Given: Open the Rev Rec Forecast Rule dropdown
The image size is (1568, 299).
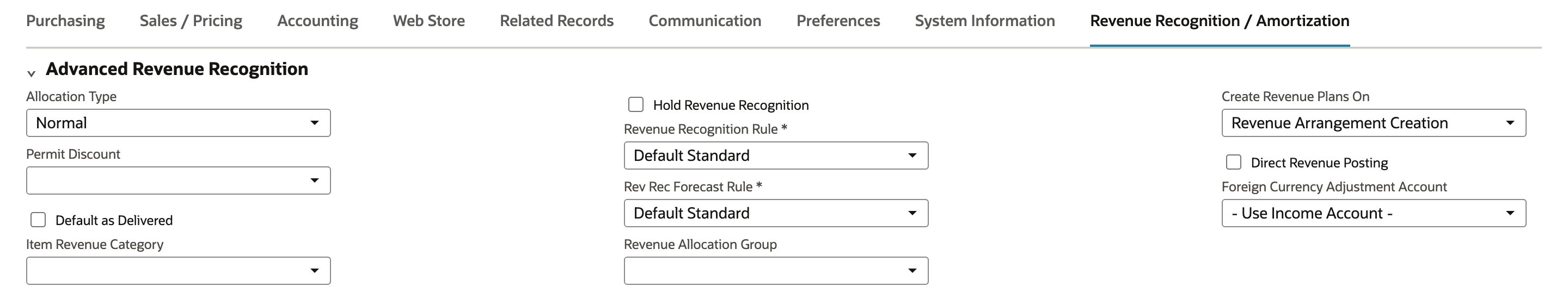Looking at the screenshot, I should (776, 213).
